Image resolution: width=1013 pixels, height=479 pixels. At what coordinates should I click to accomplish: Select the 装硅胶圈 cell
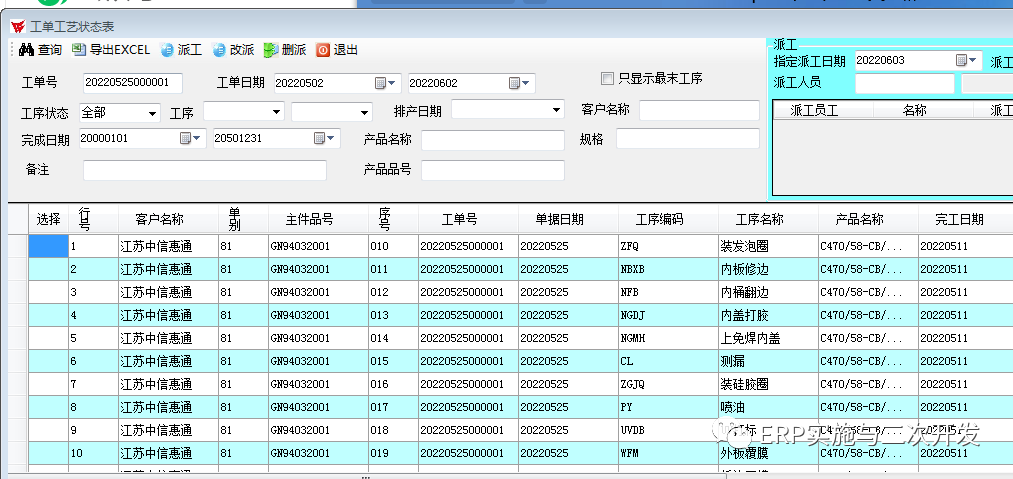(x=768, y=384)
